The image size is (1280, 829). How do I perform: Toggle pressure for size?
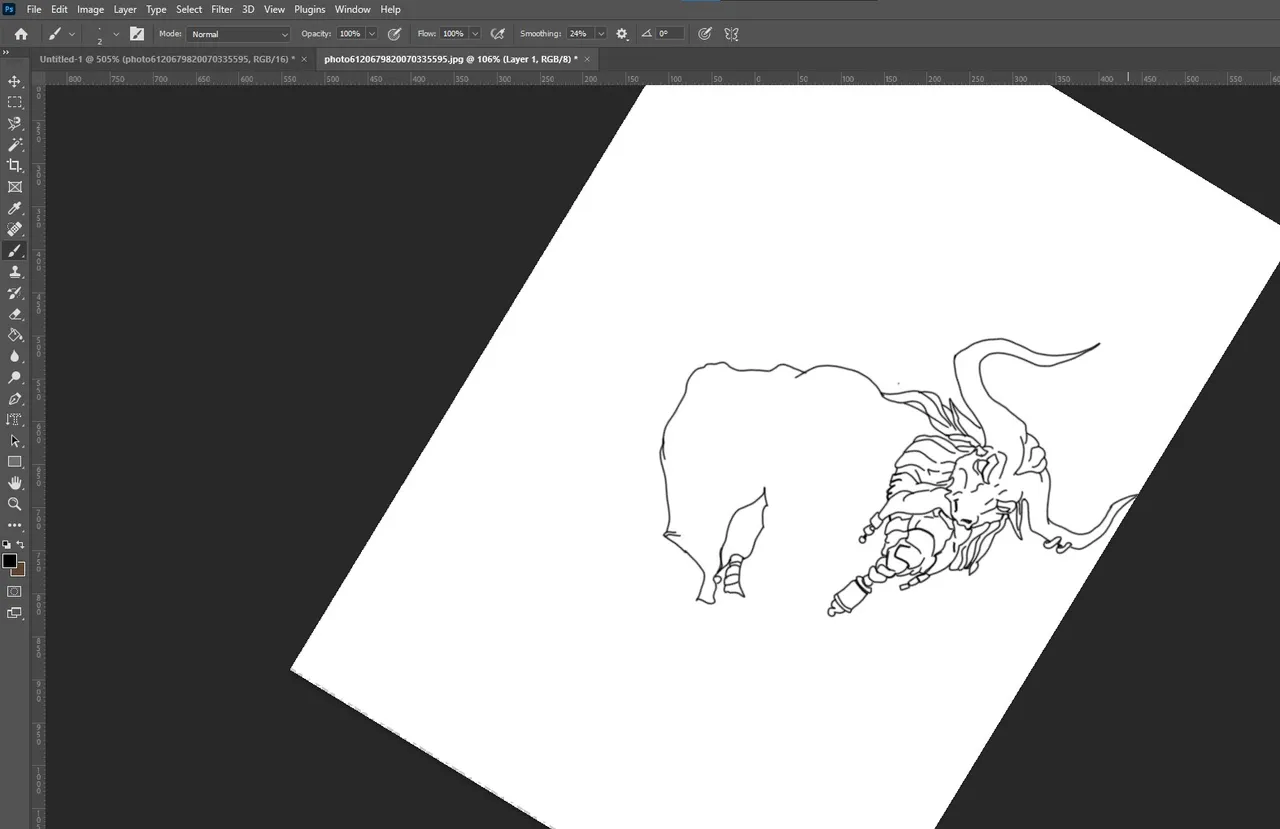705,34
